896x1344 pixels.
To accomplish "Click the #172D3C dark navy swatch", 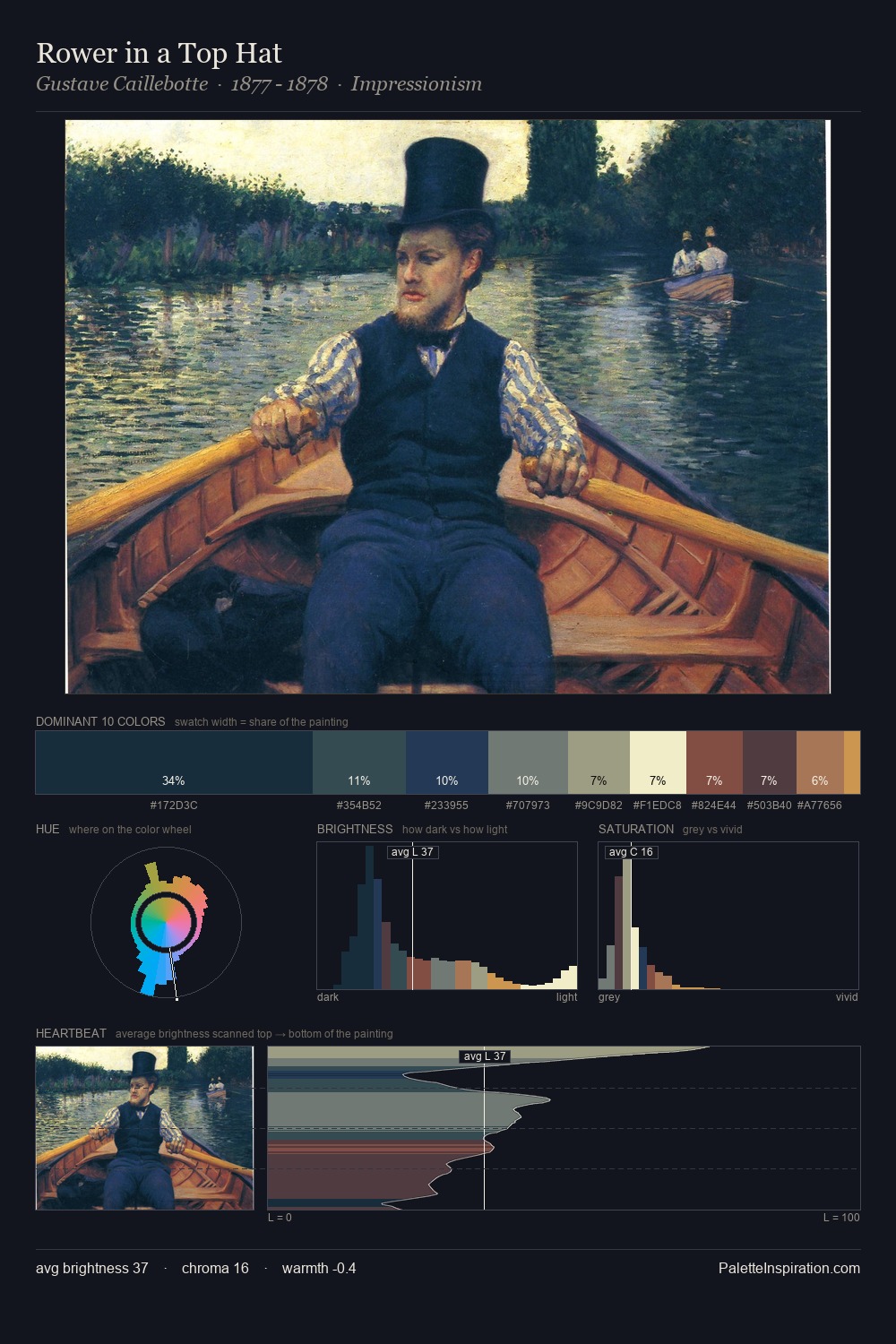I will click(174, 762).
